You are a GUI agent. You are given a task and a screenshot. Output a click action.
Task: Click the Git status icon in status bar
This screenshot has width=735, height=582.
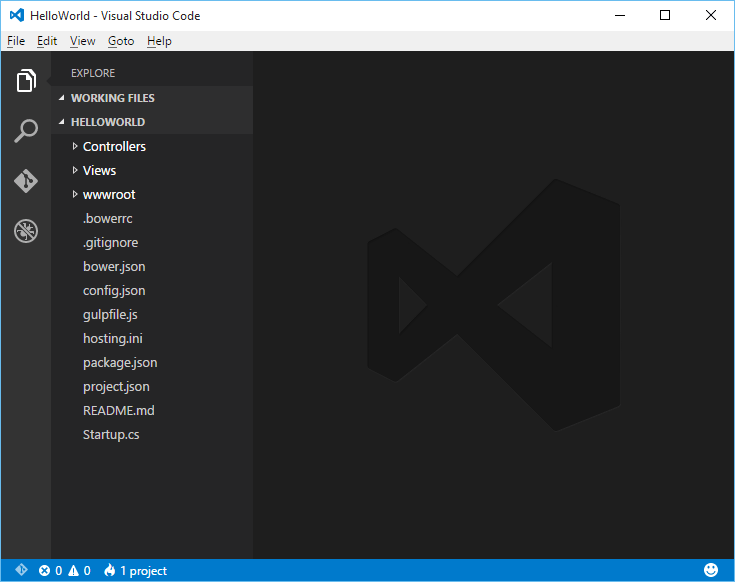pos(21,570)
